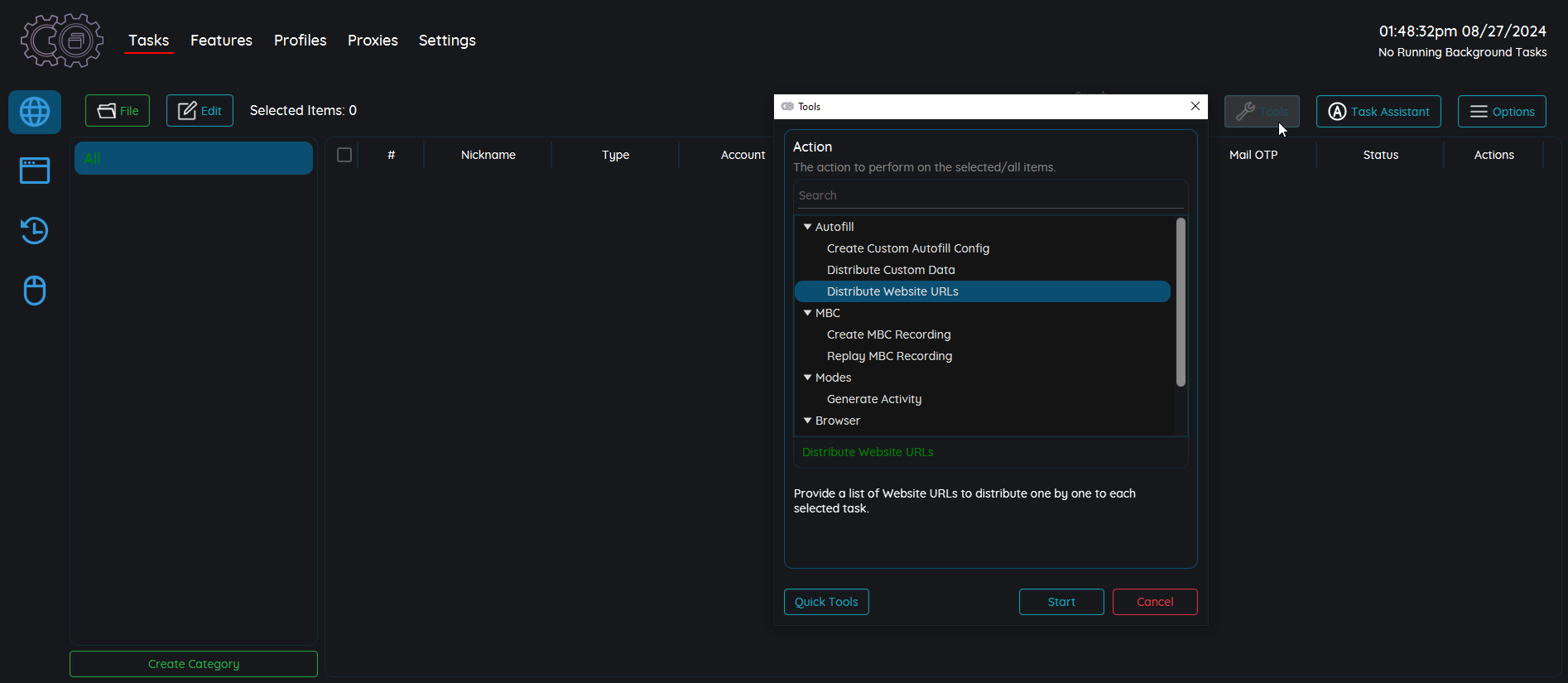
Task: Open the Edit button in the toolbar
Action: click(200, 111)
